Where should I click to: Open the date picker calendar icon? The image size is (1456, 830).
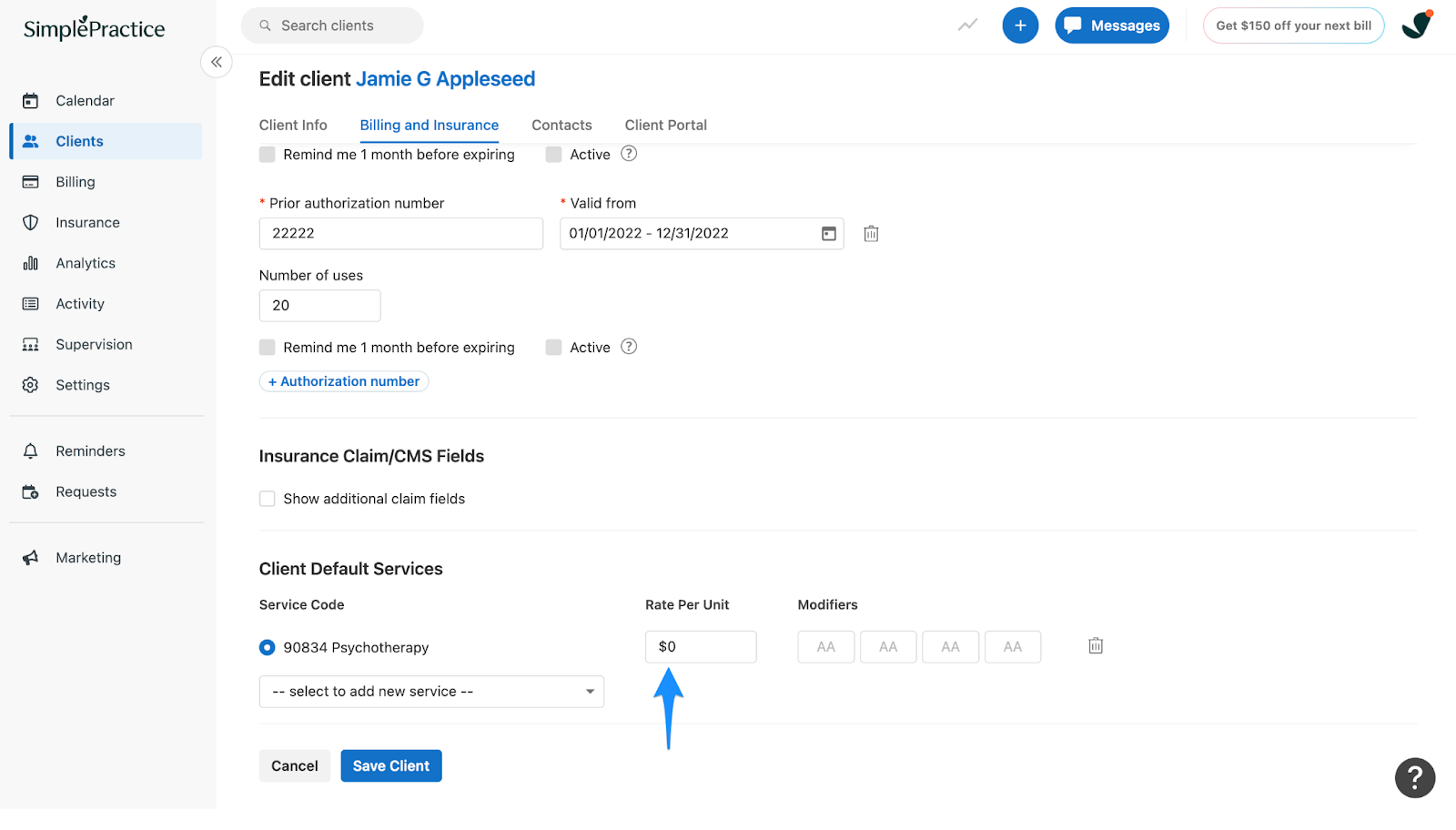point(829,234)
